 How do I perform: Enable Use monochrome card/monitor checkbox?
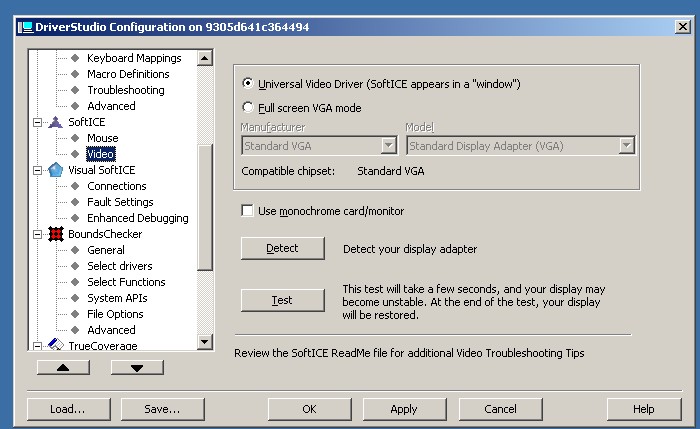click(x=247, y=210)
